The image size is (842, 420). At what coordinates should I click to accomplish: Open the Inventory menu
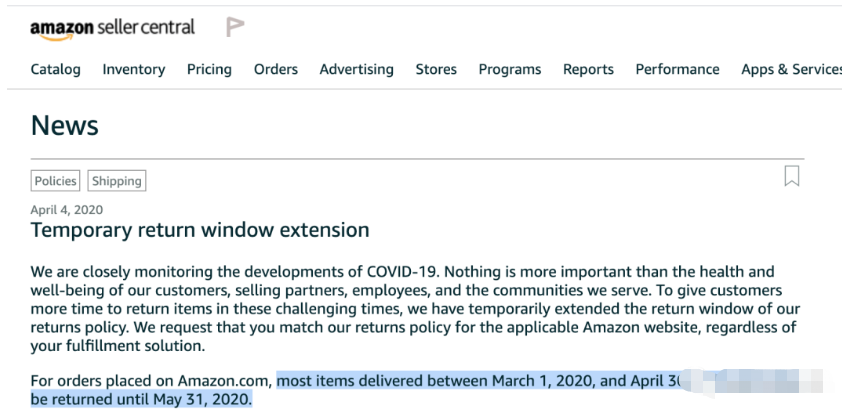coord(134,69)
